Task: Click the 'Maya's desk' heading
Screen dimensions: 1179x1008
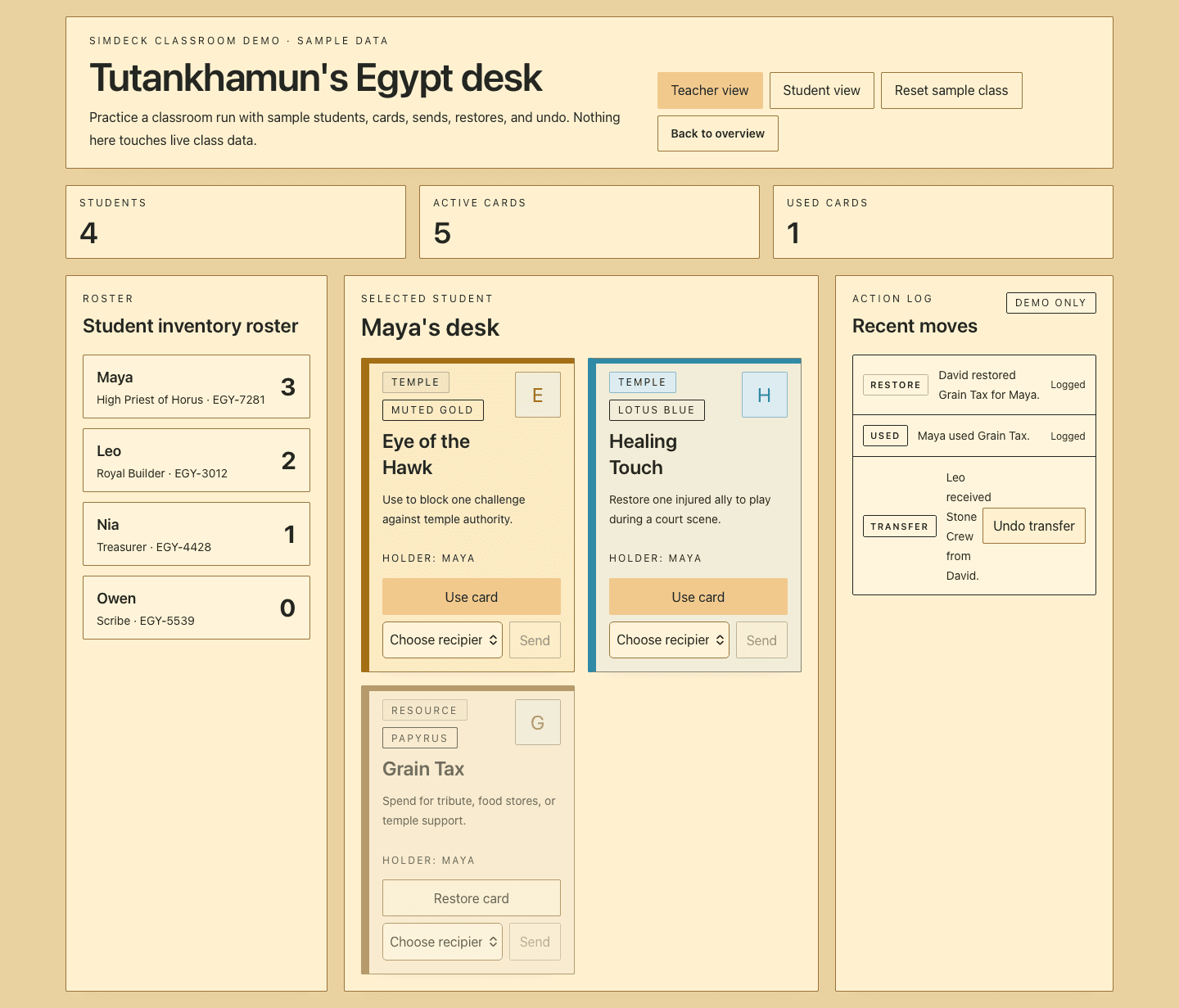Action: (x=431, y=328)
